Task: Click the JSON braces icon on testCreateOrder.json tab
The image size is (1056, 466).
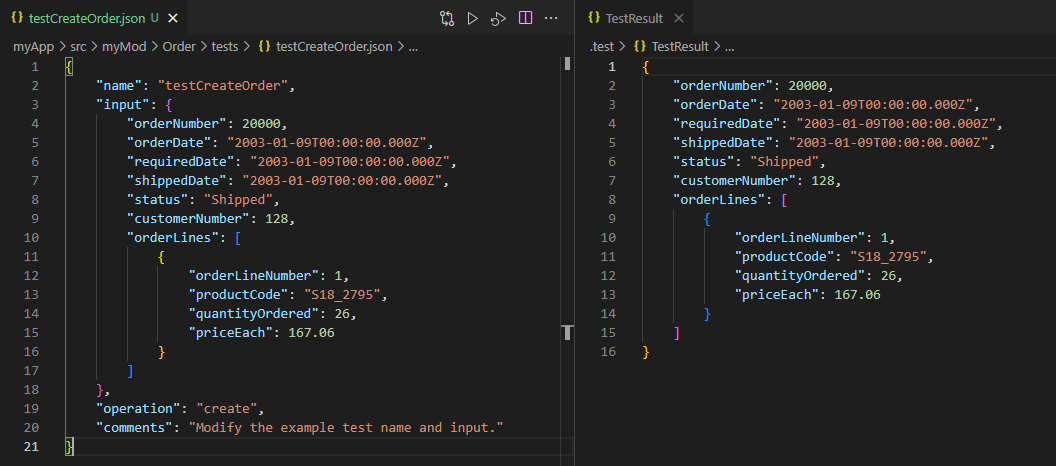Action: [x=18, y=19]
